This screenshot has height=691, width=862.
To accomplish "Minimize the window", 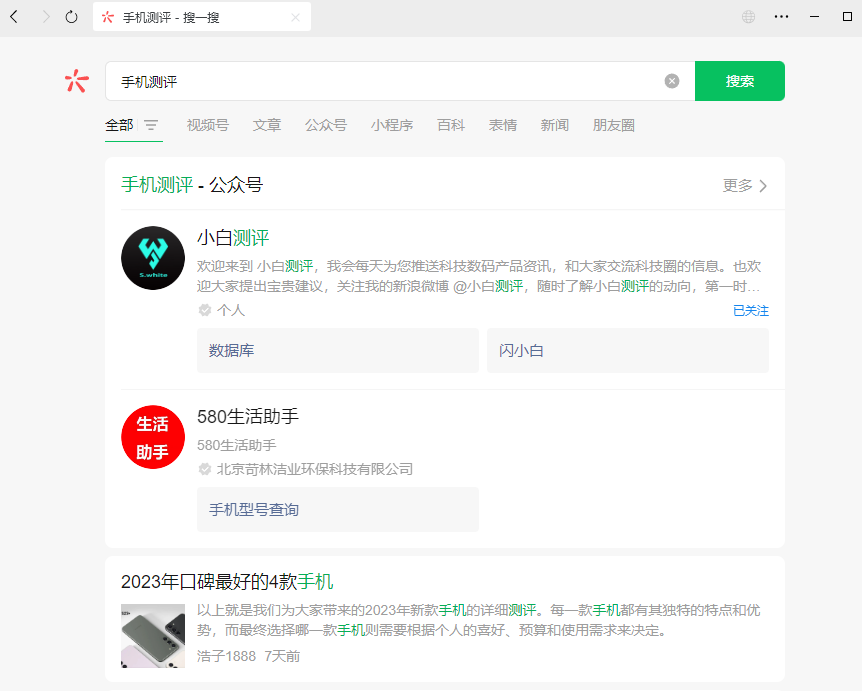I will (815, 17).
